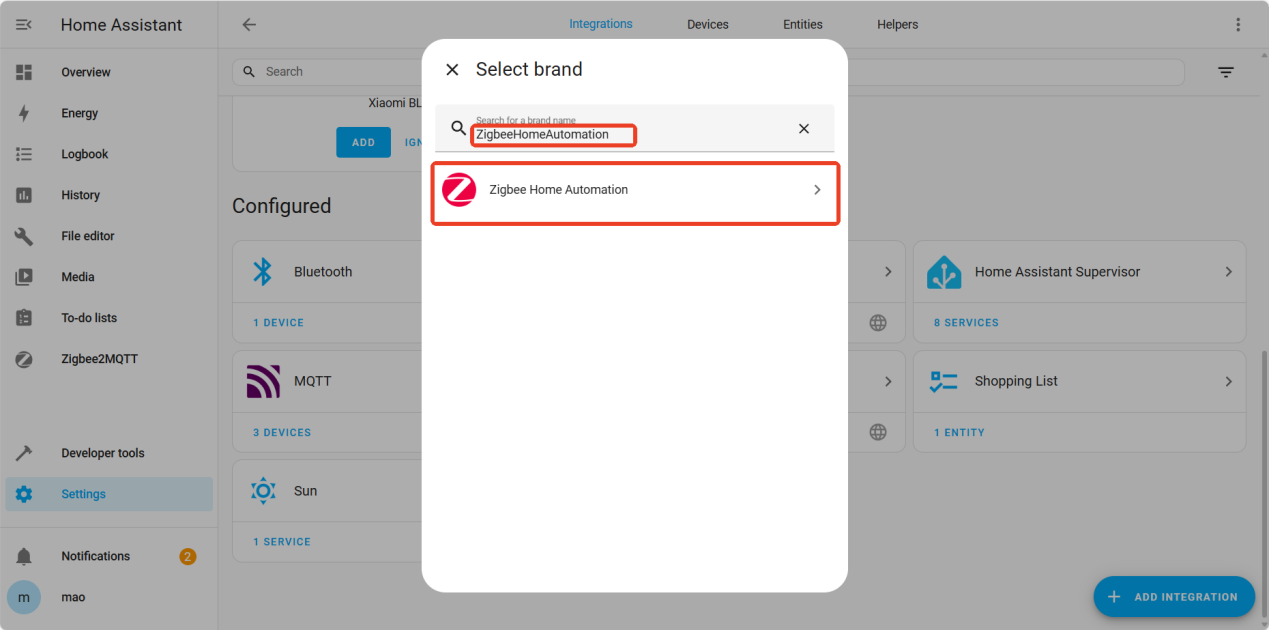Click the MQTT integration logo
This screenshot has height=630, width=1269.
pos(263,381)
